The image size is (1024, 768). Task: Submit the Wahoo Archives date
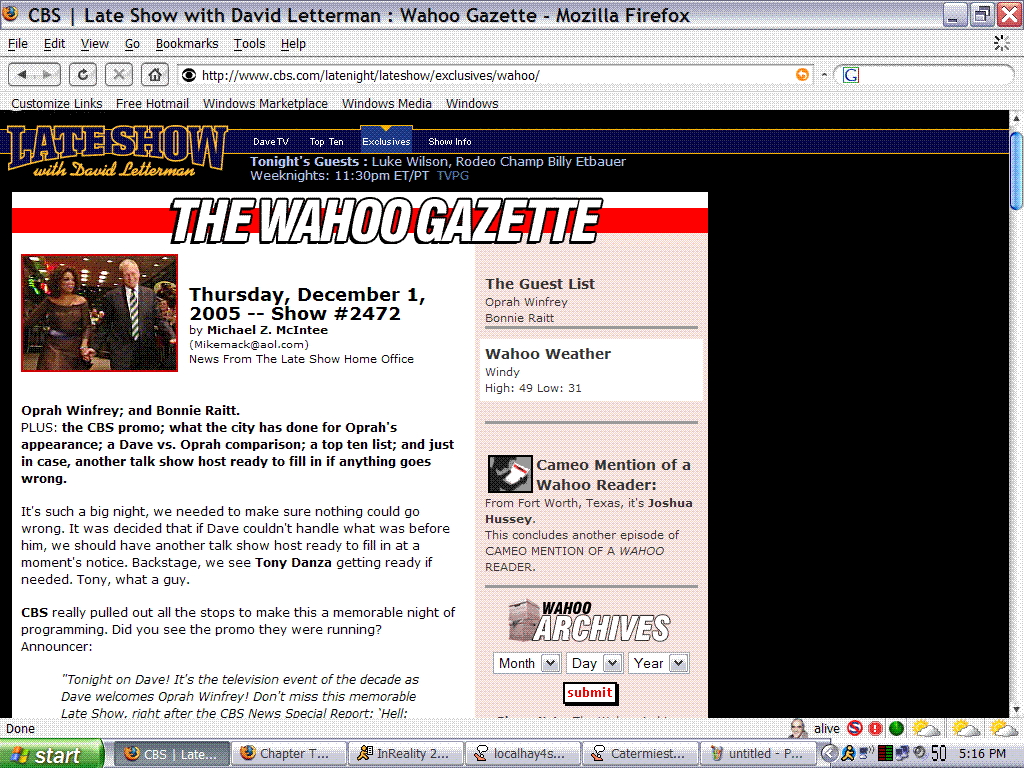[x=590, y=693]
